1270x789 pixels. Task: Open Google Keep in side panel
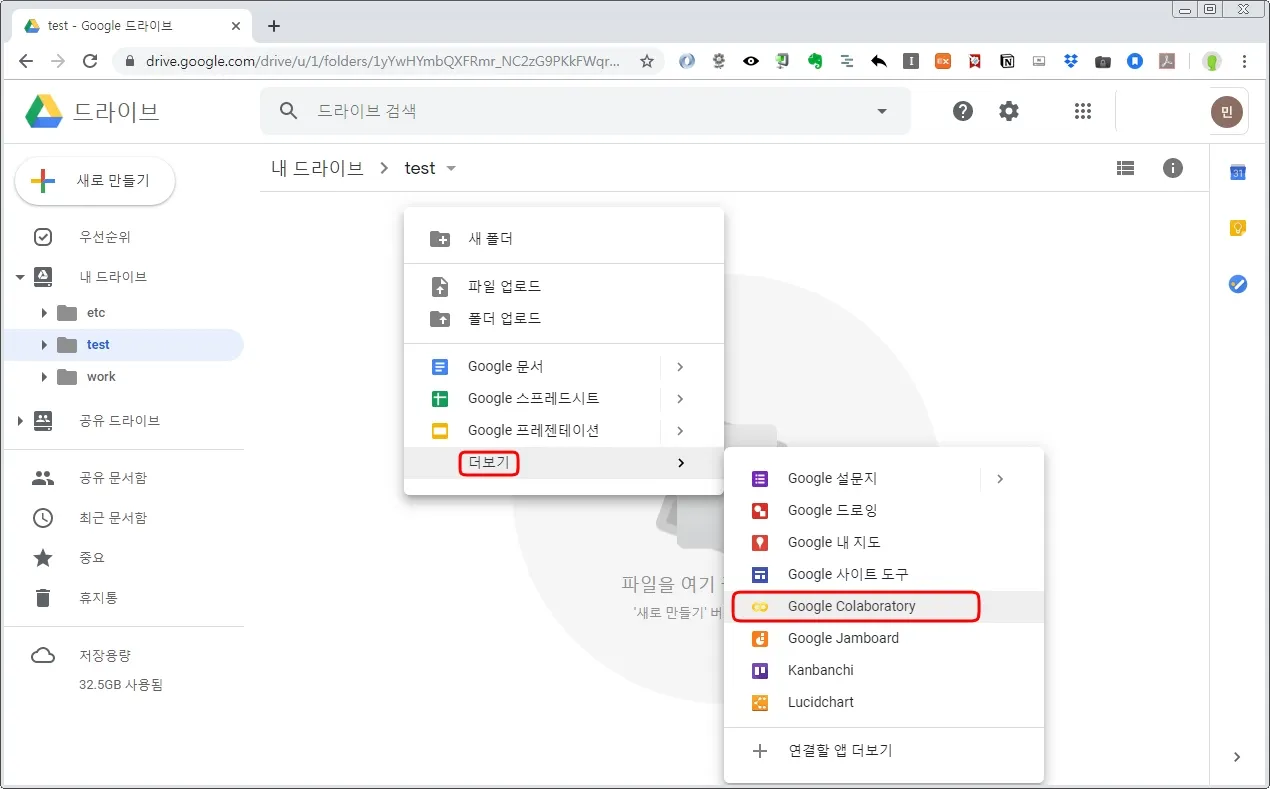1238,229
